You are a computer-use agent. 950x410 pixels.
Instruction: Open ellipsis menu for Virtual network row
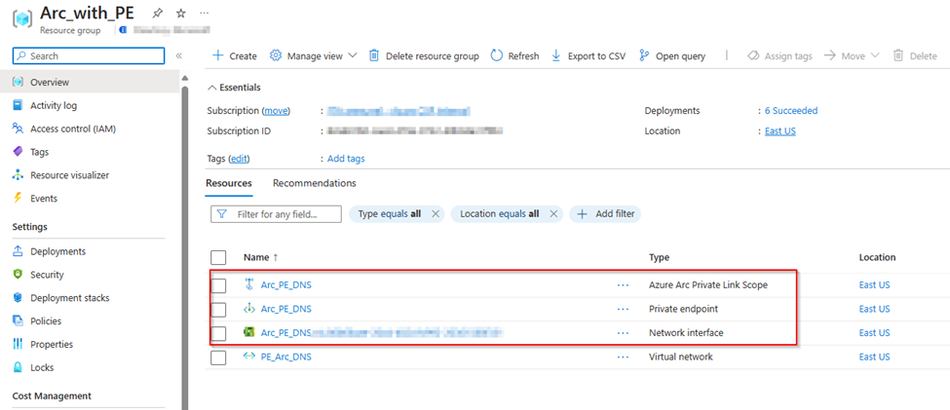click(x=623, y=357)
